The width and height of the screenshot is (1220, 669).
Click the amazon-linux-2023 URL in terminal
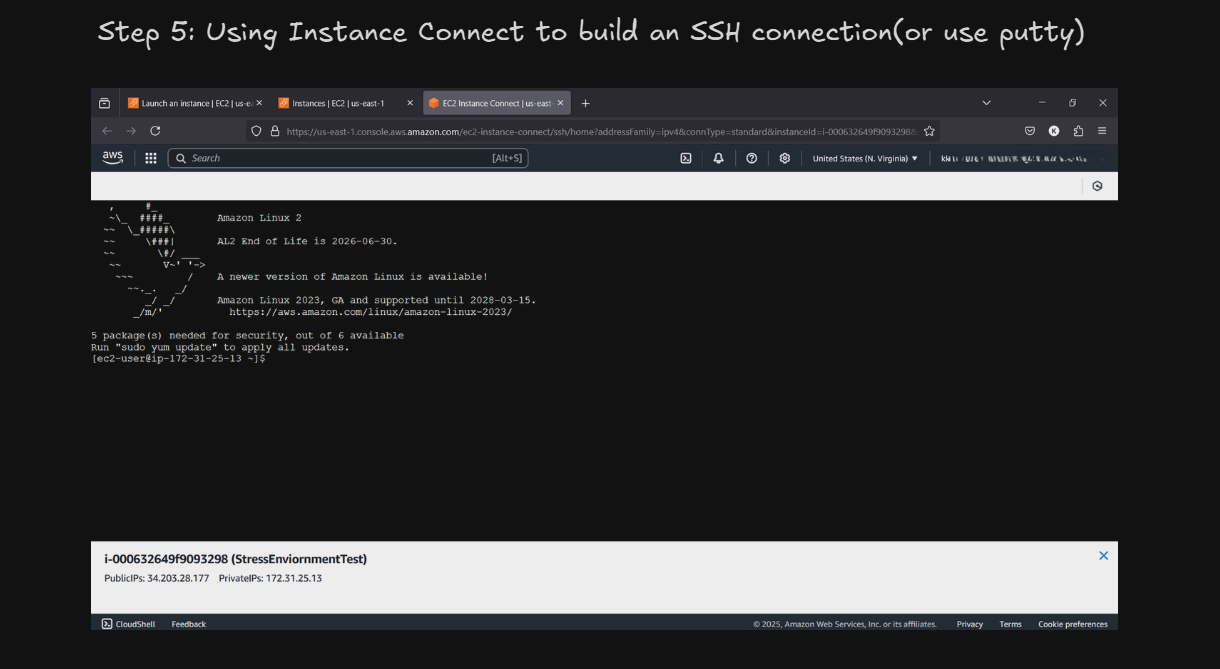(370, 312)
